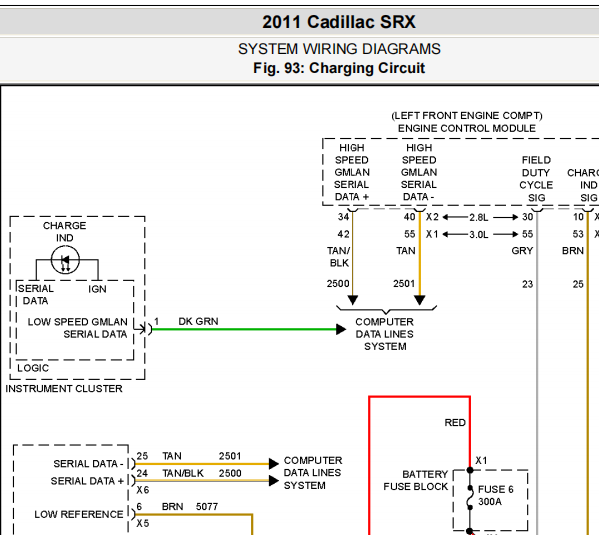Click the "HIGH SPEED GMLAN SERIAL DATA -" label

click(x=419, y=172)
